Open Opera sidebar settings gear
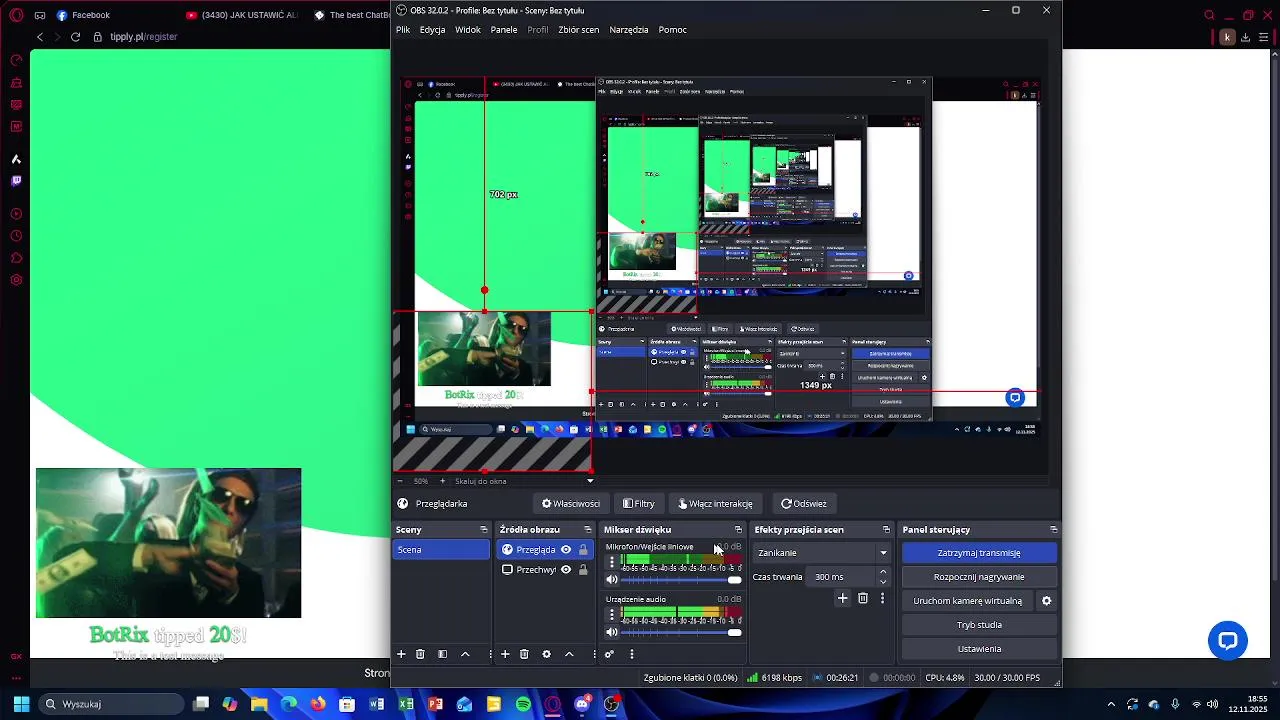The image size is (1280, 720). 16,279
